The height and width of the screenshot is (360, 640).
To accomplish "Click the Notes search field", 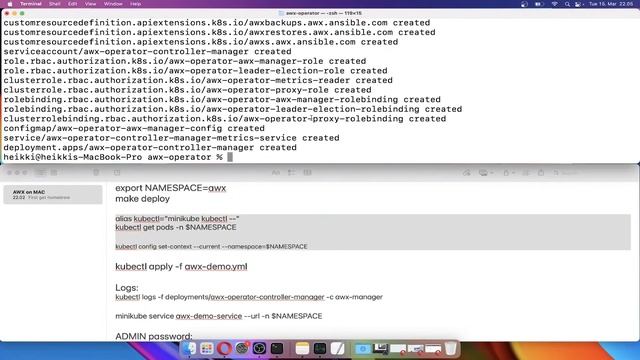I will (567, 173).
